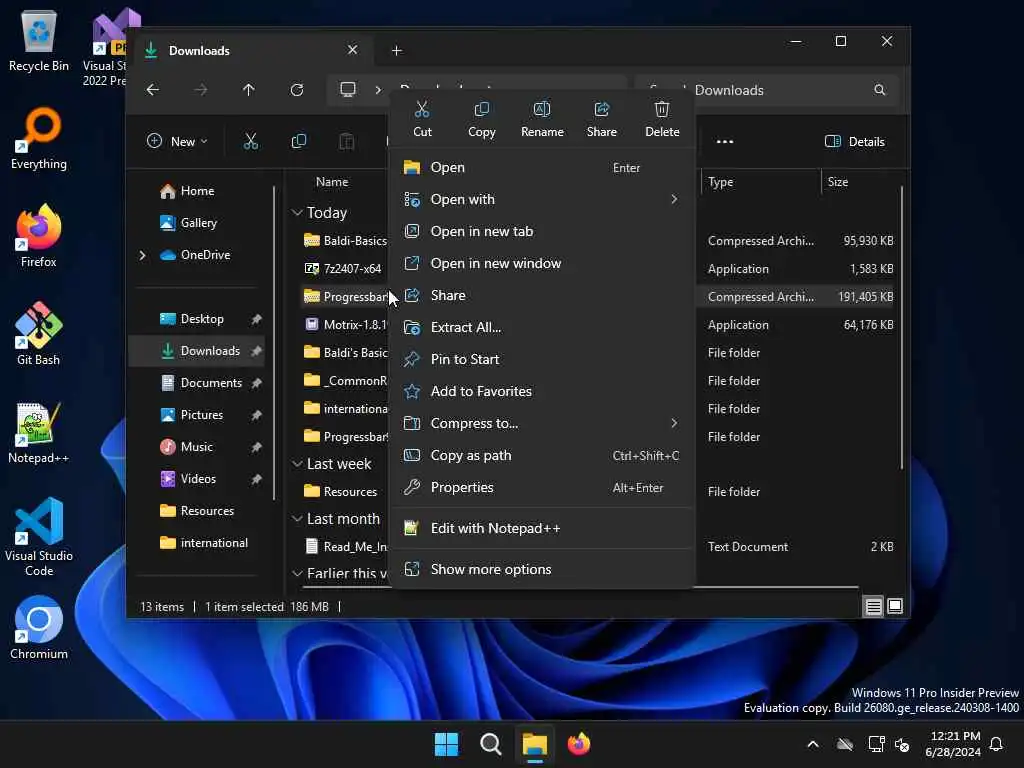This screenshot has height=768, width=1024.
Task: Click taskbar Firefox icon
Action: pyautogui.click(x=579, y=744)
